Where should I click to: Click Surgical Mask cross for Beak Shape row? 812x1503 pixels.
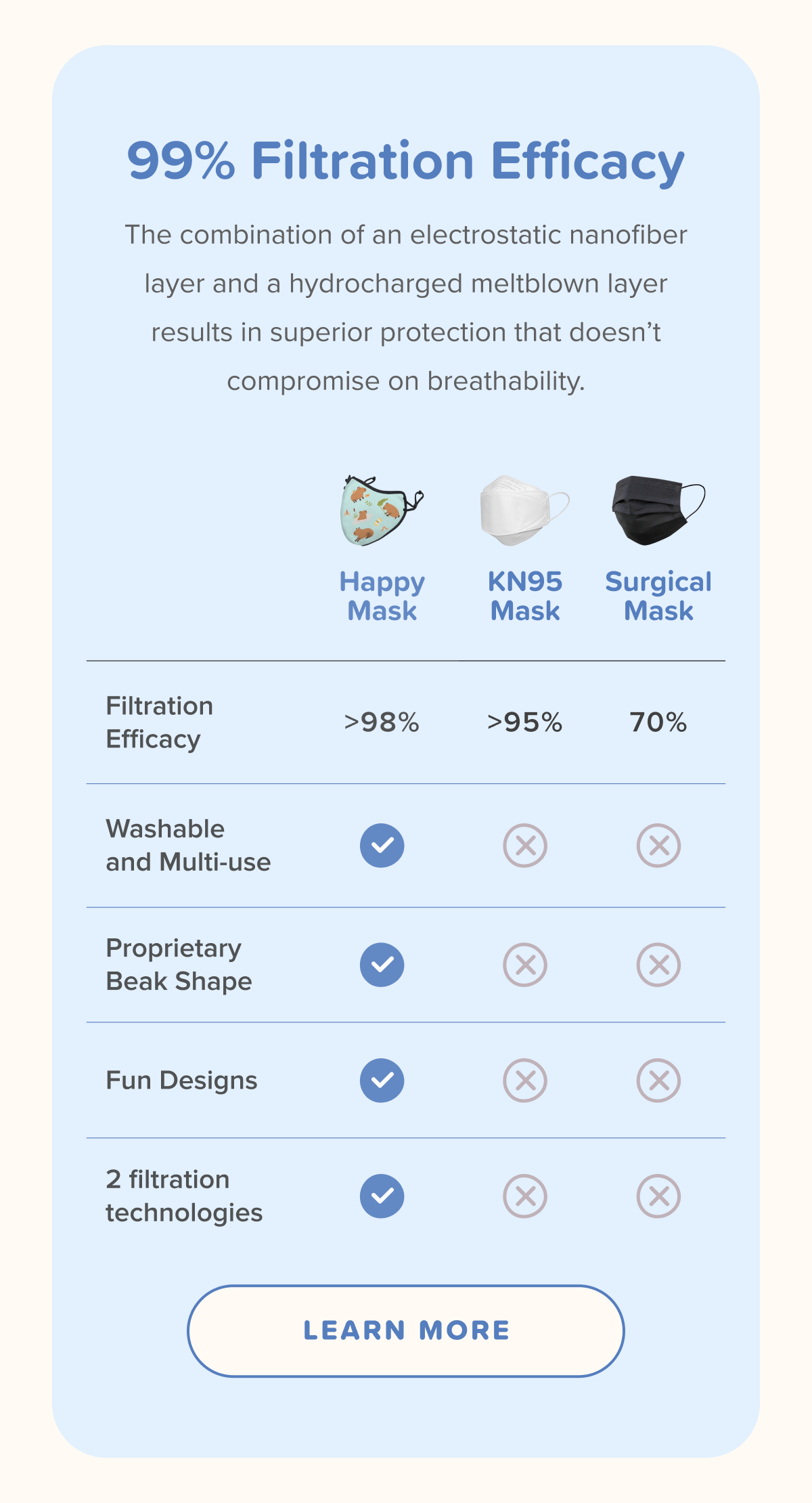pos(658,965)
